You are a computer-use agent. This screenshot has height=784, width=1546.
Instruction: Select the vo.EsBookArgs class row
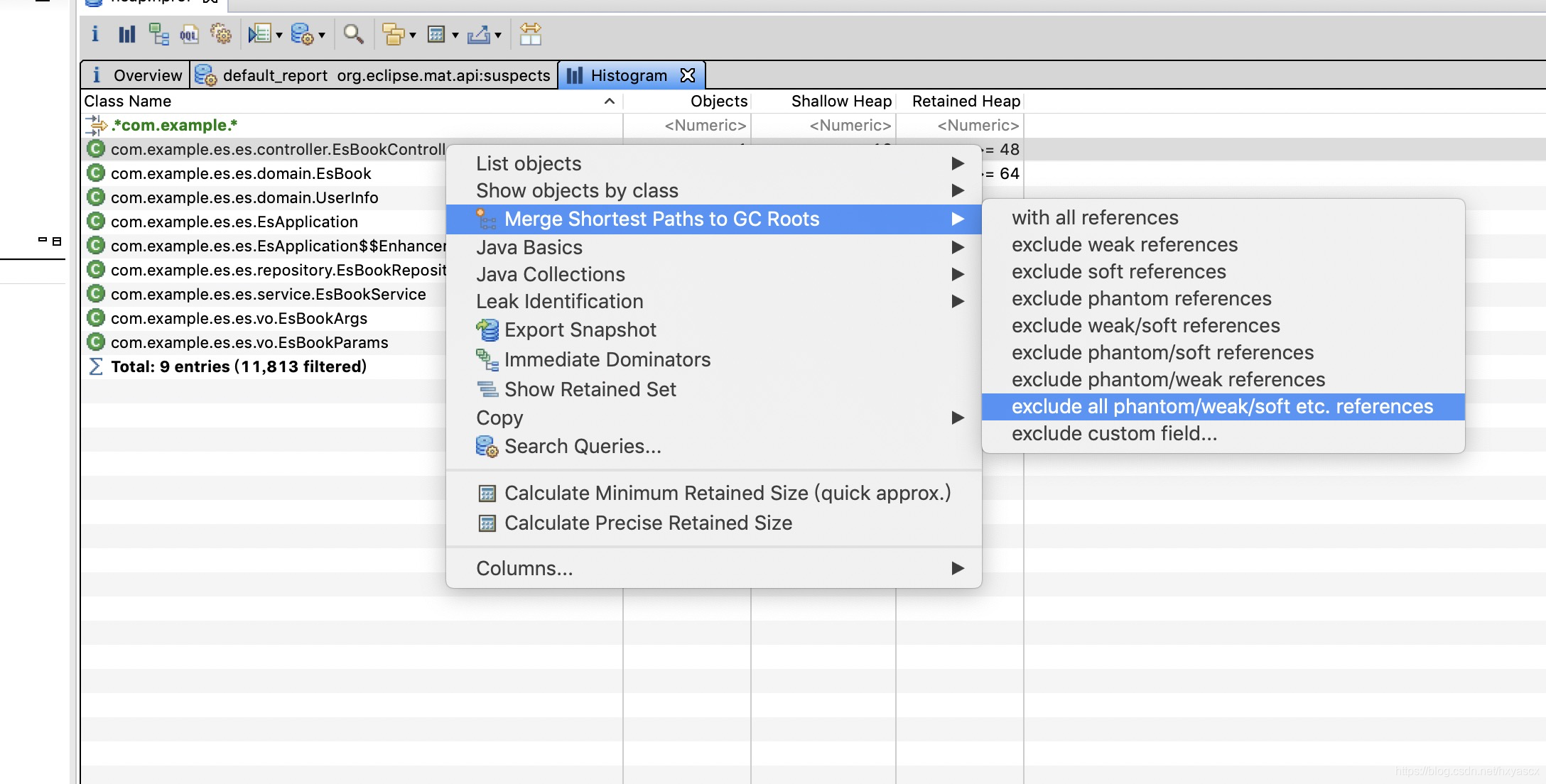coord(264,318)
